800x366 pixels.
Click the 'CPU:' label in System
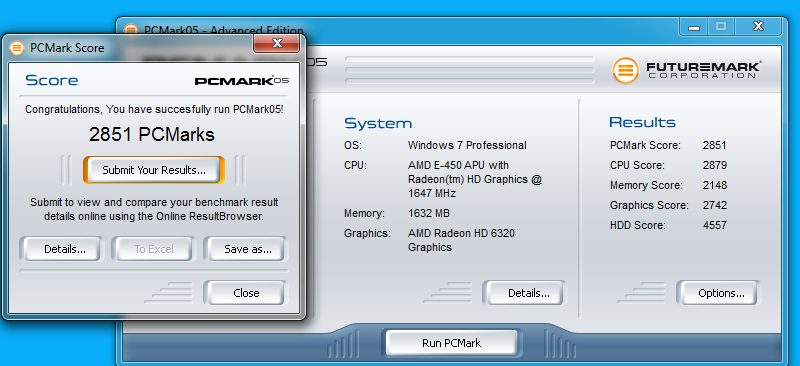pos(356,165)
